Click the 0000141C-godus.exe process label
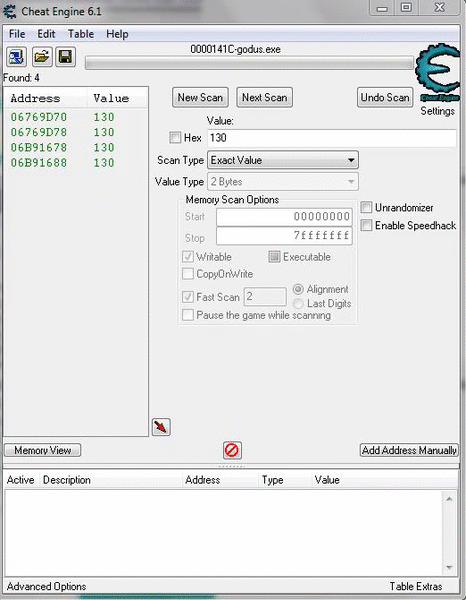466x600 pixels. coord(235,49)
